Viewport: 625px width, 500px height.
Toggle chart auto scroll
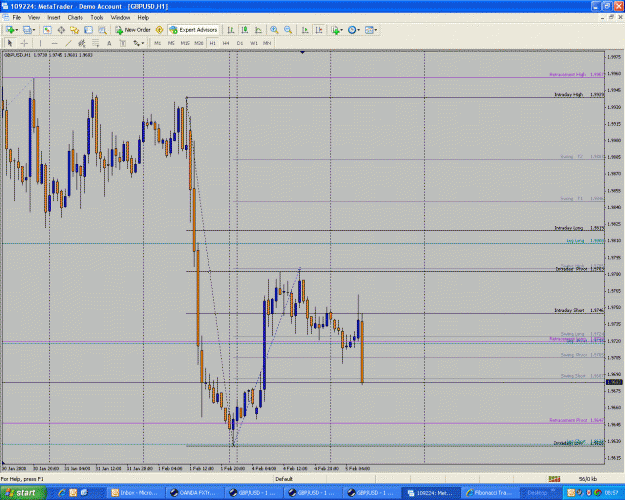(305, 30)
